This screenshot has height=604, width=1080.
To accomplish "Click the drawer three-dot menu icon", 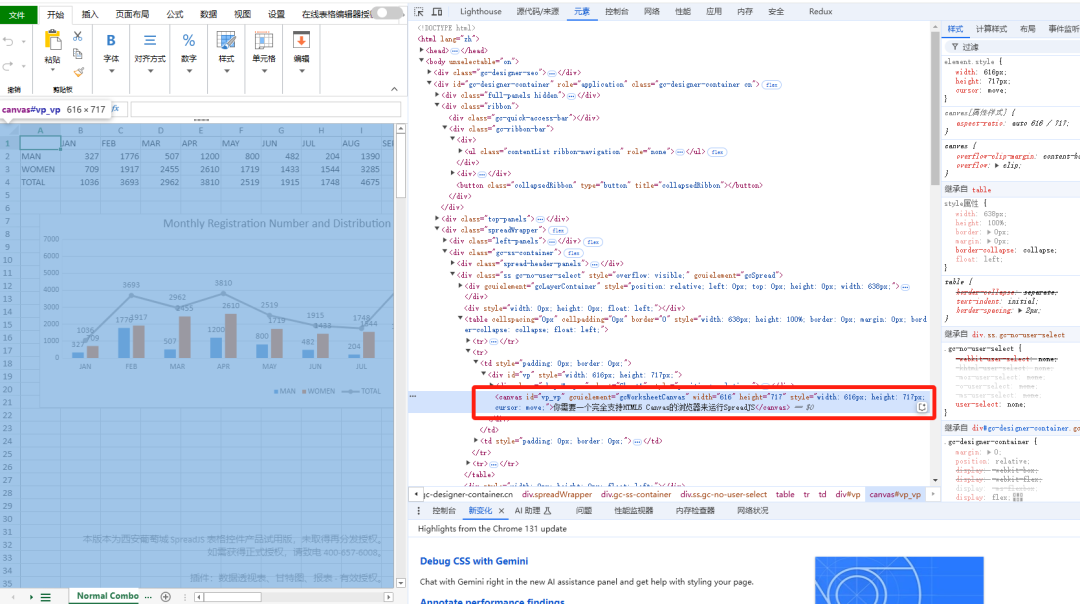I will (419, 511).
